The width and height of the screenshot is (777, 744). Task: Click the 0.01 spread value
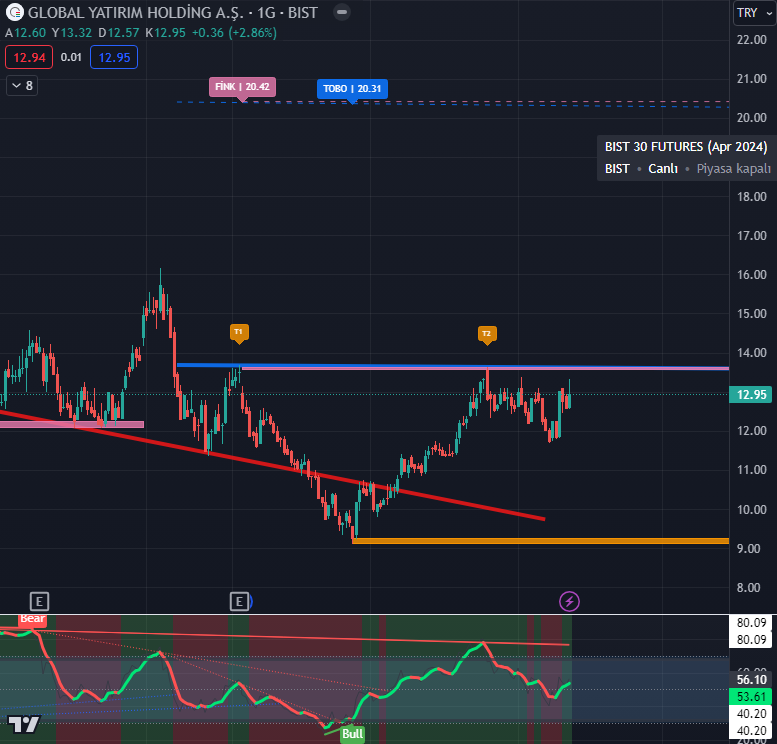[71, 57]
